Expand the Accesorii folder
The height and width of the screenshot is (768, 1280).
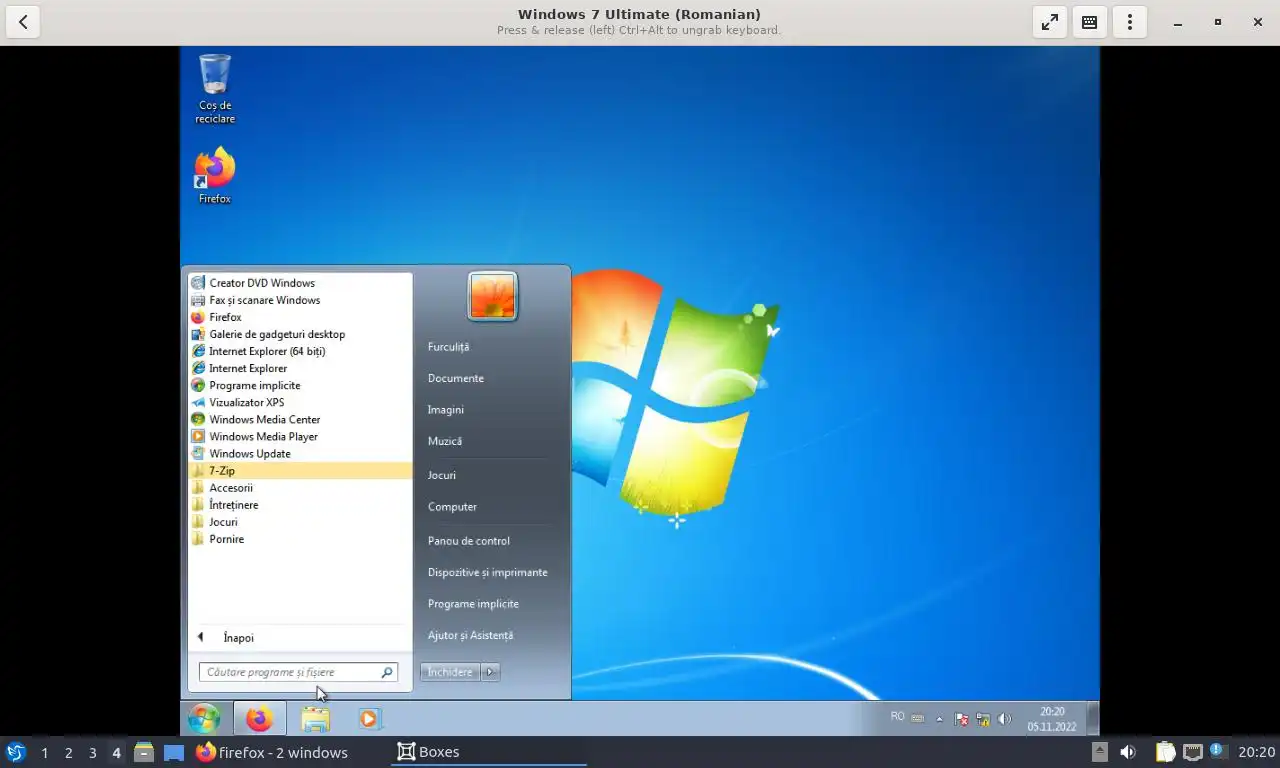300,487
